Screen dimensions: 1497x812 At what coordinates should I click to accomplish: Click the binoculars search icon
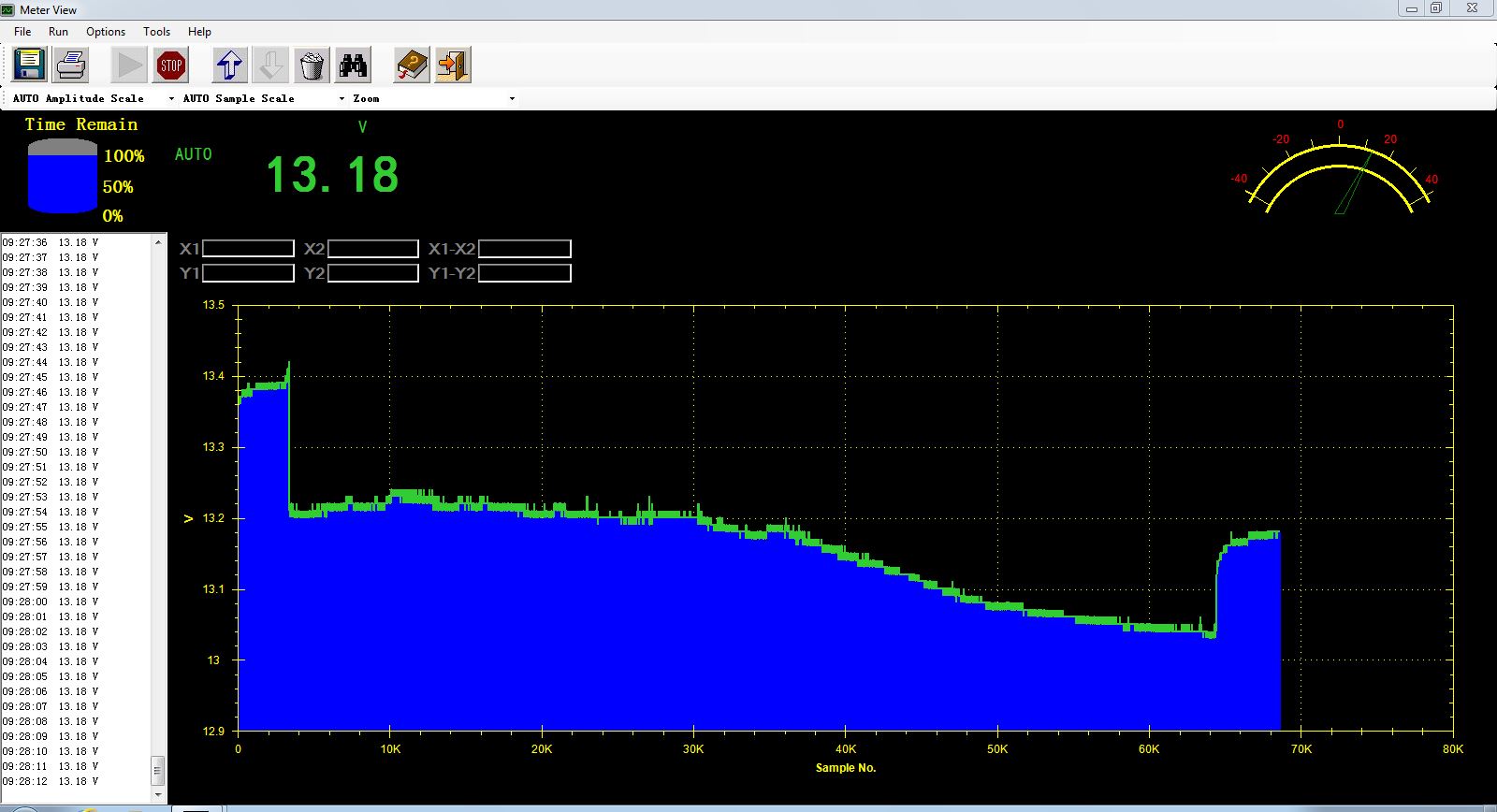[x=354, y=65]
